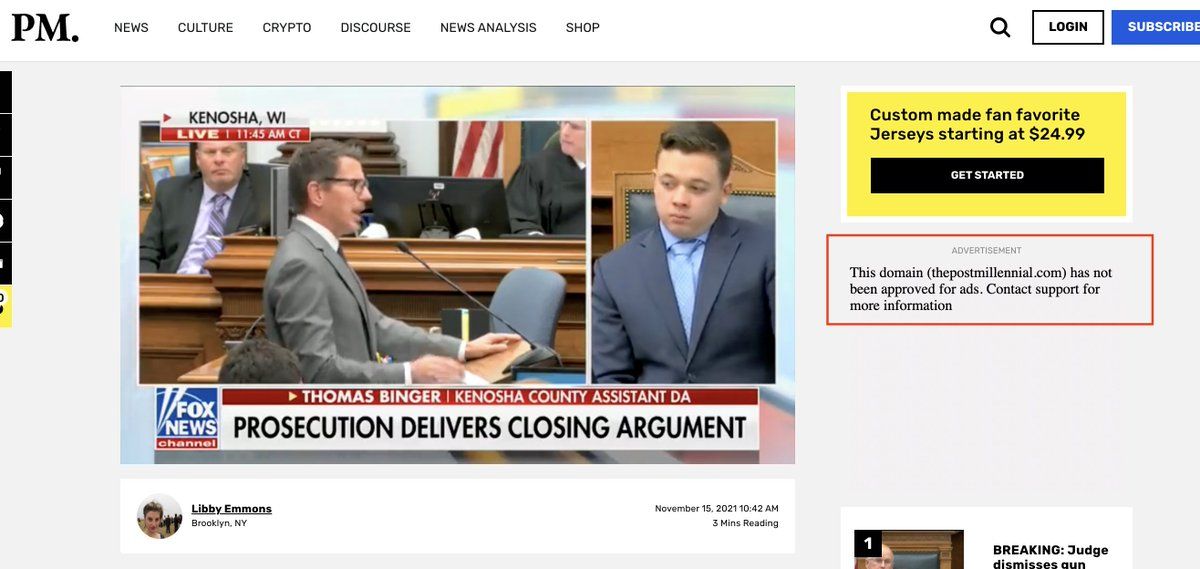The width and height of the screenshot is (1200, 569).
Task: Click the 3 Mins Reading label
Action: pos(745,523)
